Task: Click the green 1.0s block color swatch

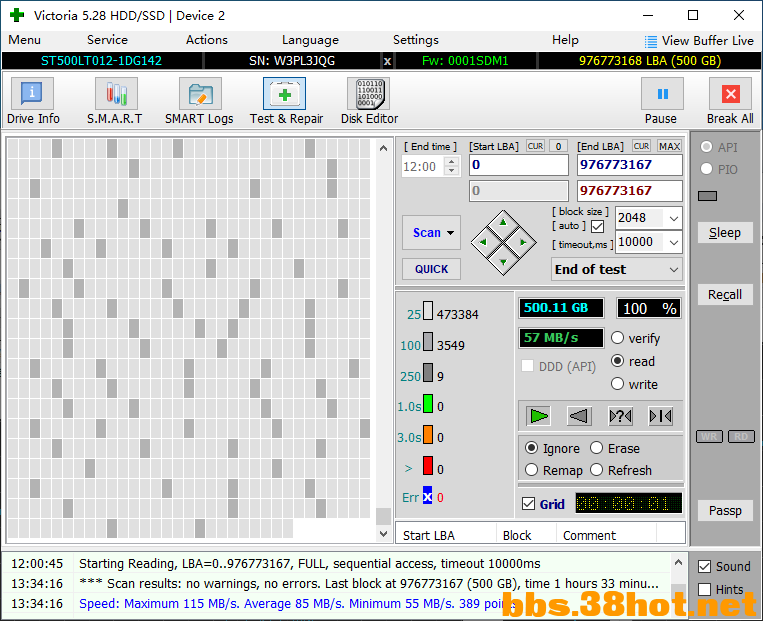Action: tap(428, 404)
